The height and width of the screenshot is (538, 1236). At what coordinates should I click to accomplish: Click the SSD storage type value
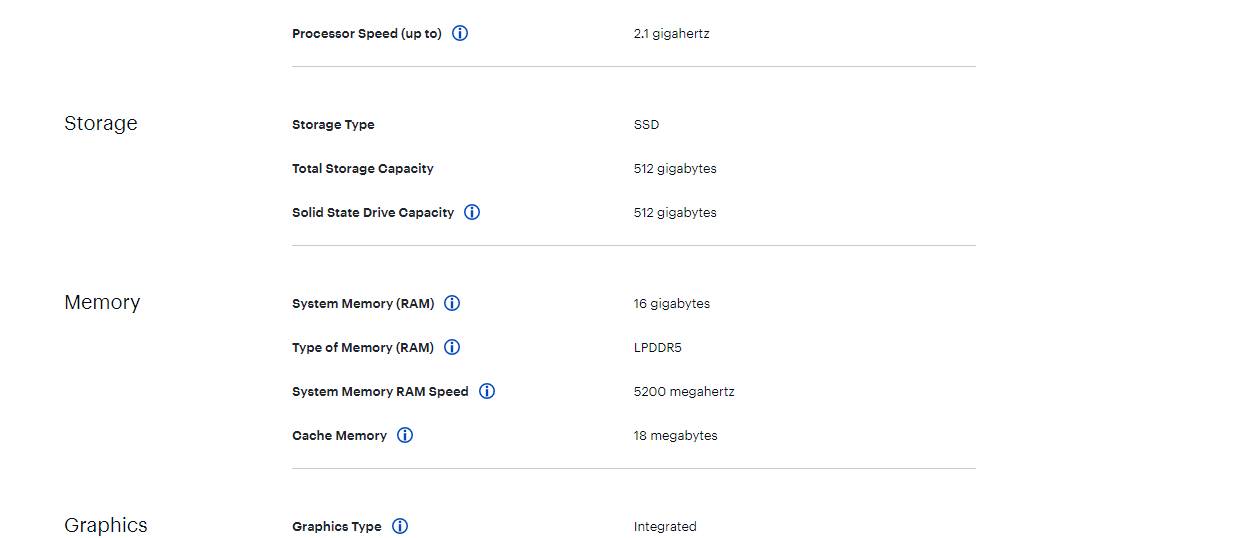point(646,125)
